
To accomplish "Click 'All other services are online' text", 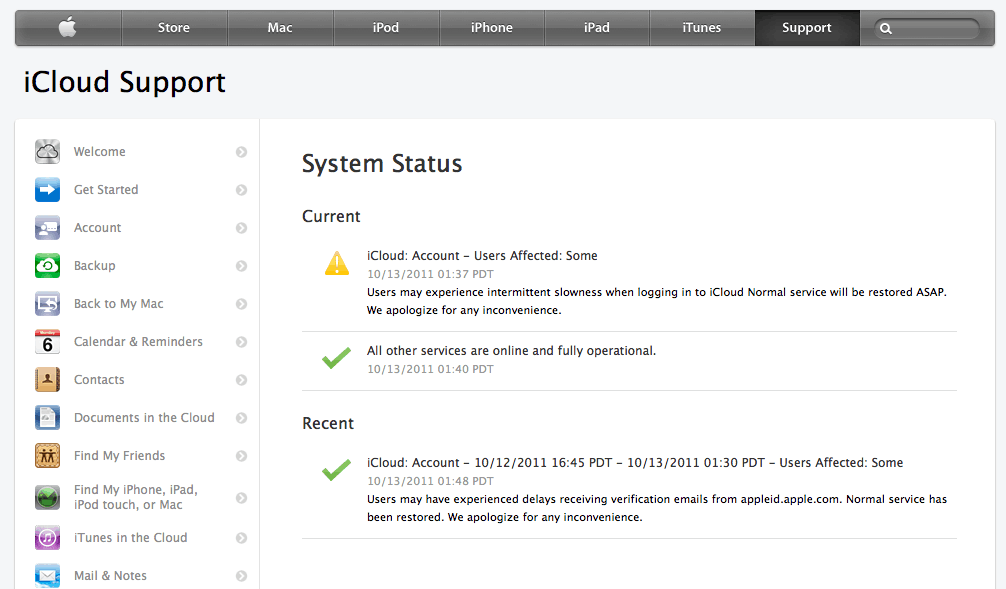I will coord(511,350).
